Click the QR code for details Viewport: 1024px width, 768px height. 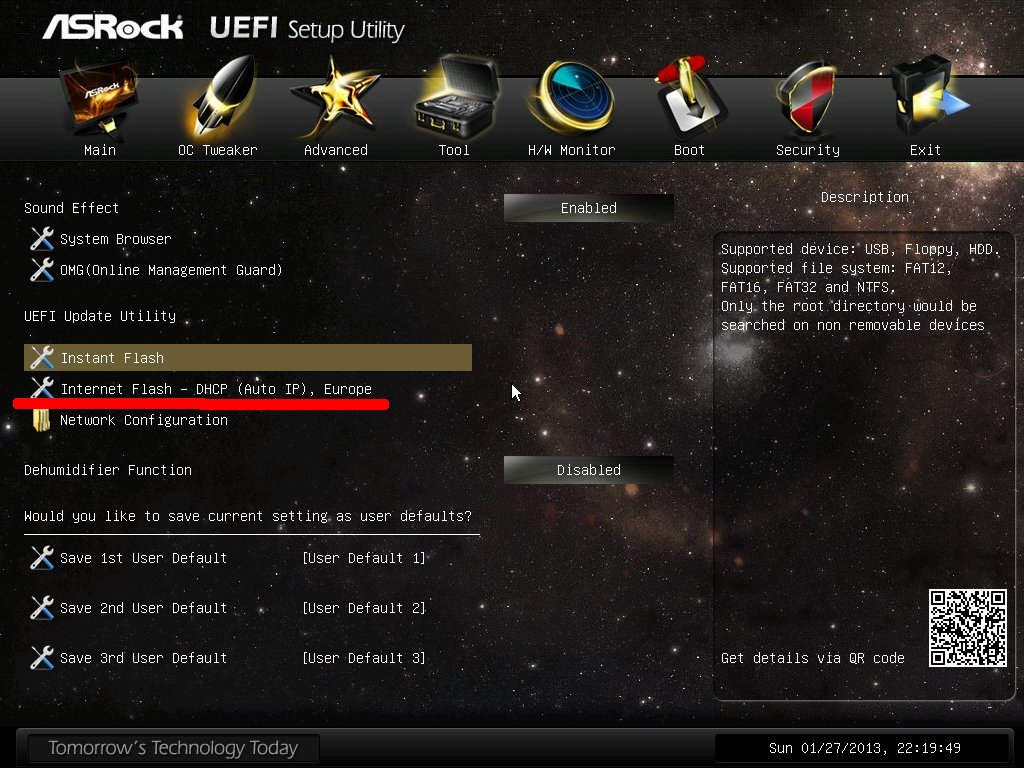tap(968, 628)
